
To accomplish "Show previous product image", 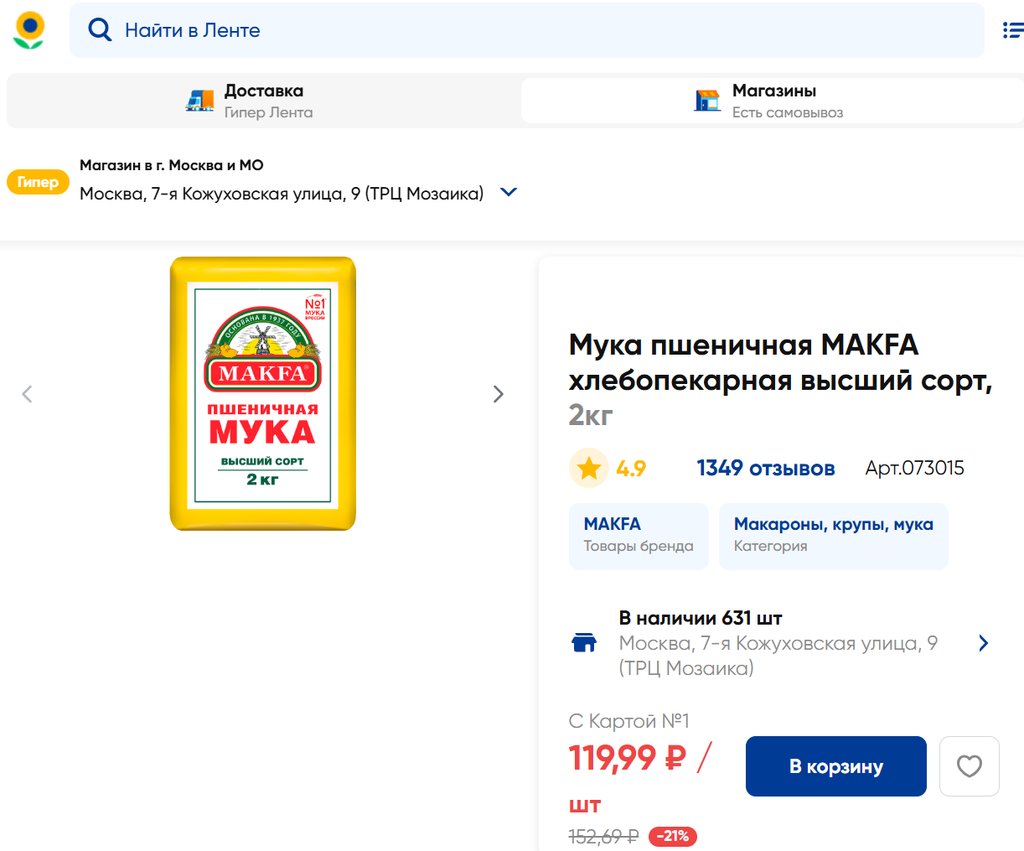I will [27, 394].
